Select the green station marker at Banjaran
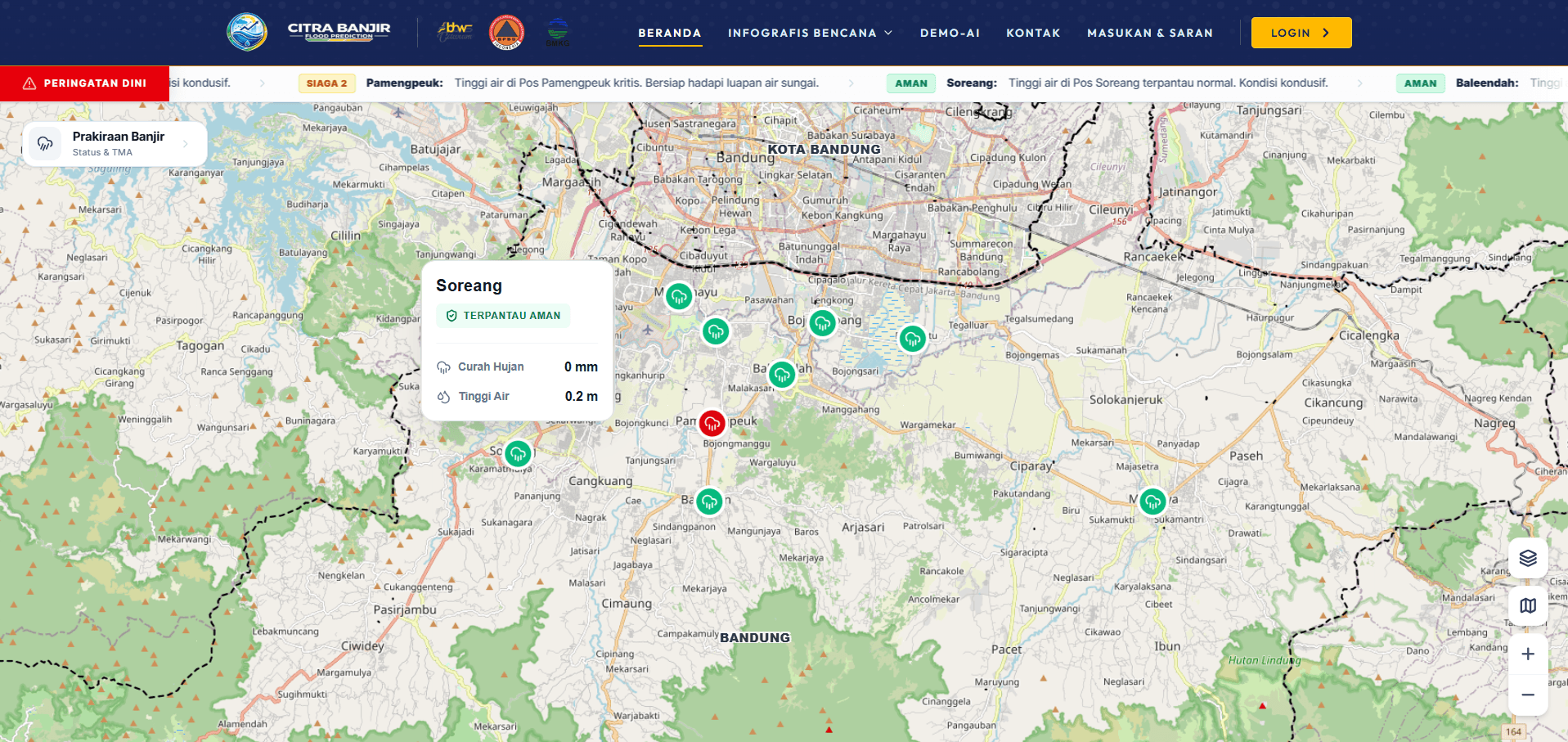Viewport: 1568px width, 742px height. click(x=709, y=501)
